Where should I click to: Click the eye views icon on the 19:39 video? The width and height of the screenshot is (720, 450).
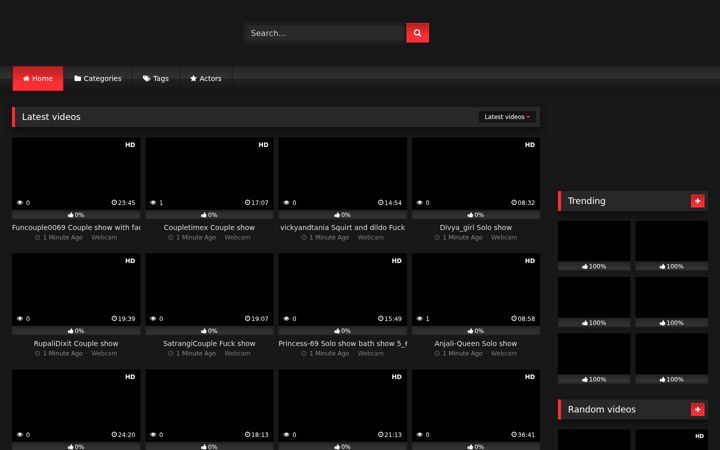[20, 319]
